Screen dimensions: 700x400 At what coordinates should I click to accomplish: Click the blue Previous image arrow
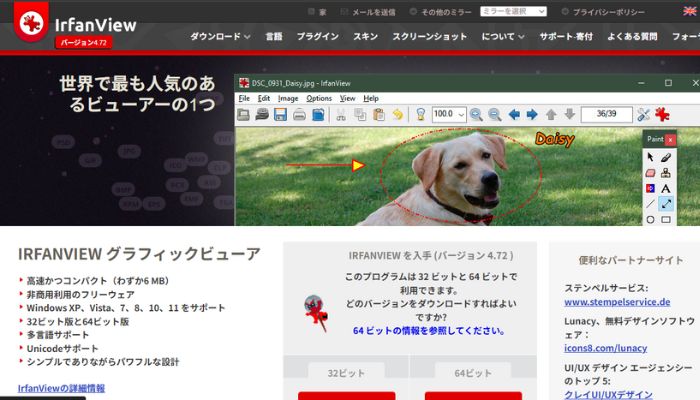514,115
